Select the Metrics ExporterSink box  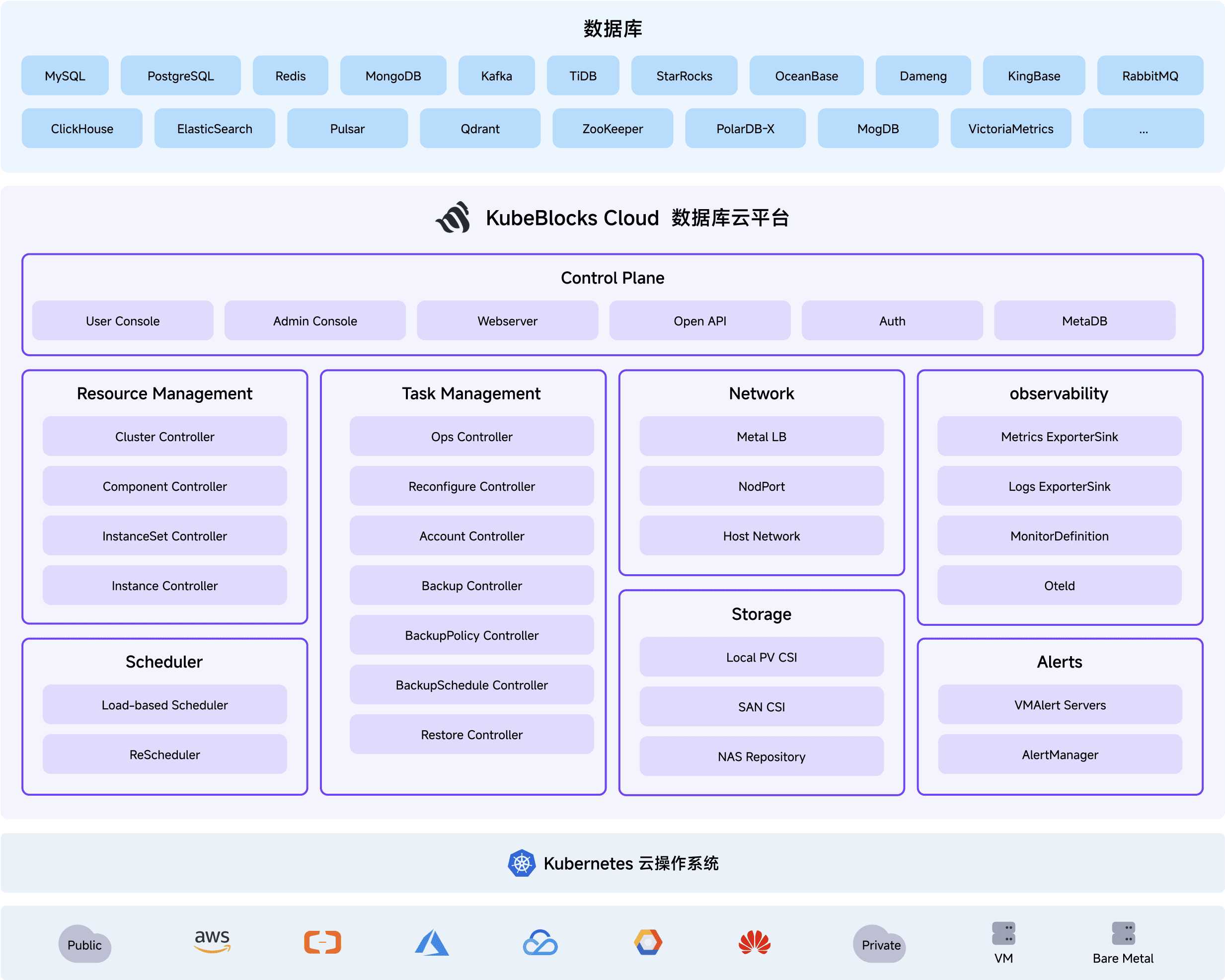(1059, 436)
